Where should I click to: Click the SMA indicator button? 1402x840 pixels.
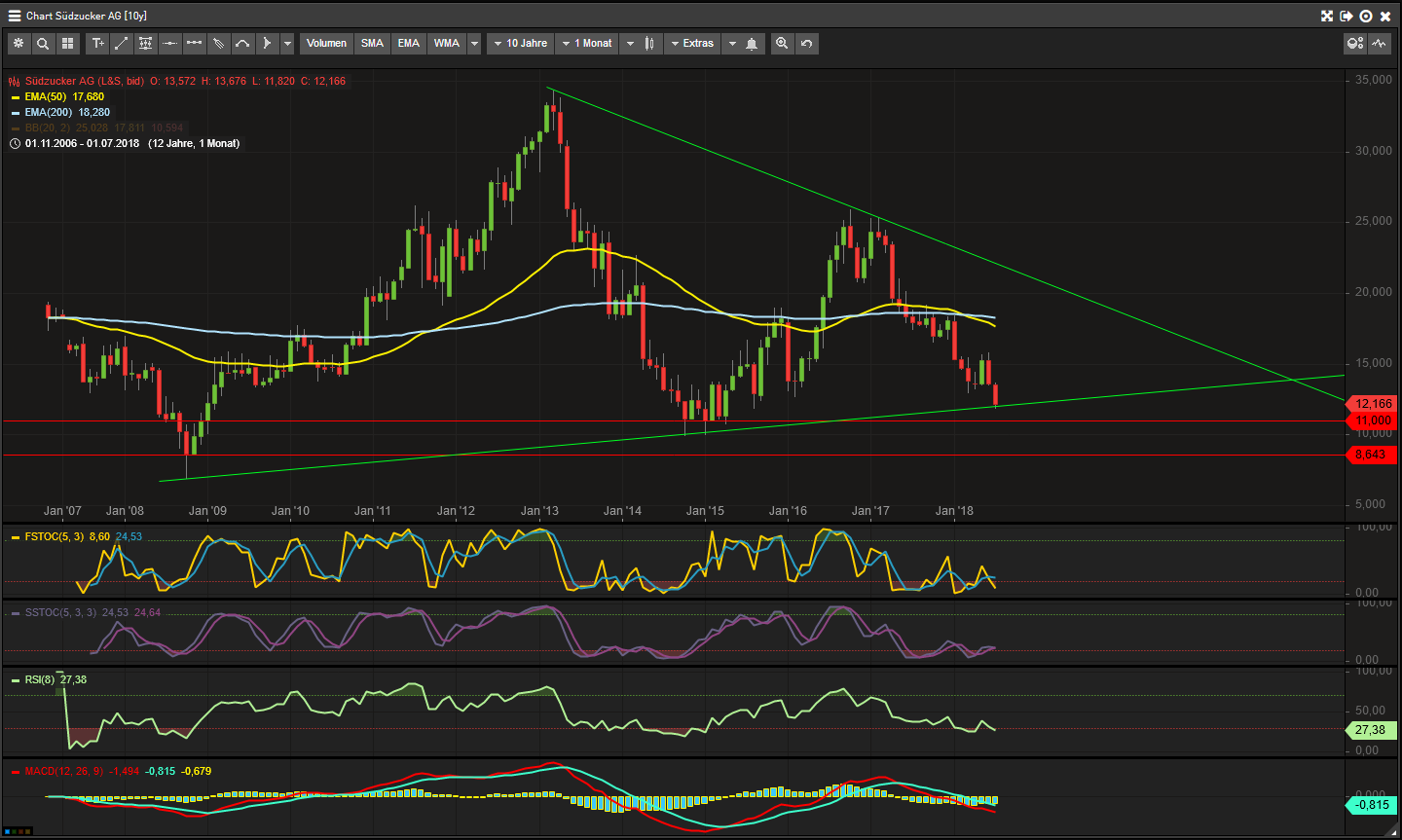pos(372,44)
